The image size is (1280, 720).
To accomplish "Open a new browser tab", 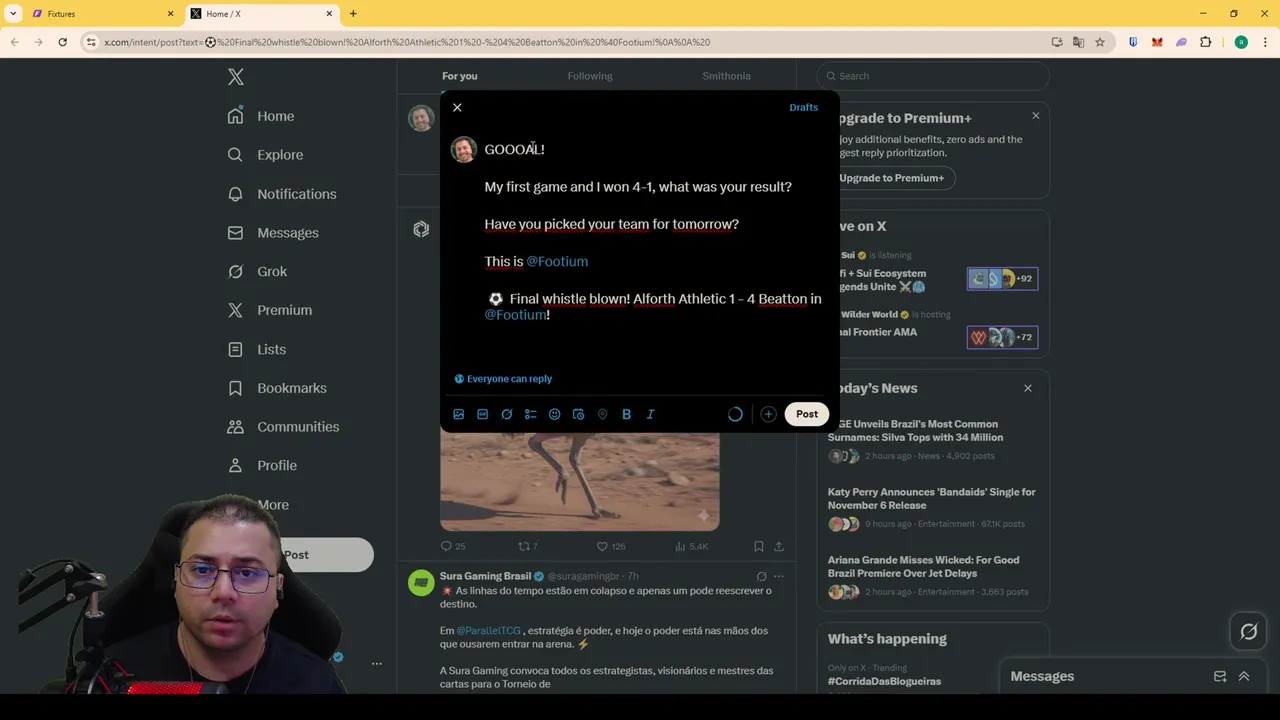I will pos(353,14).
